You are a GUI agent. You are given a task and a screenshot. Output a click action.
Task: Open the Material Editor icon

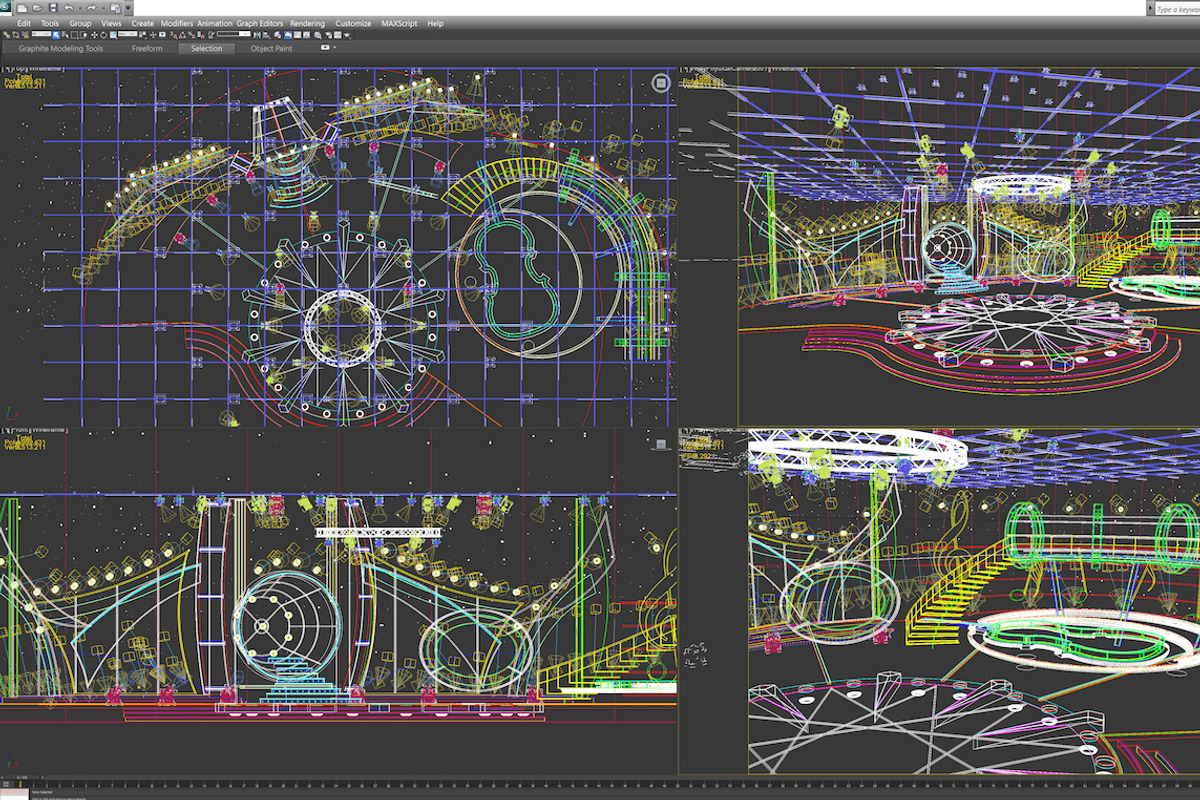pos(318,34)
